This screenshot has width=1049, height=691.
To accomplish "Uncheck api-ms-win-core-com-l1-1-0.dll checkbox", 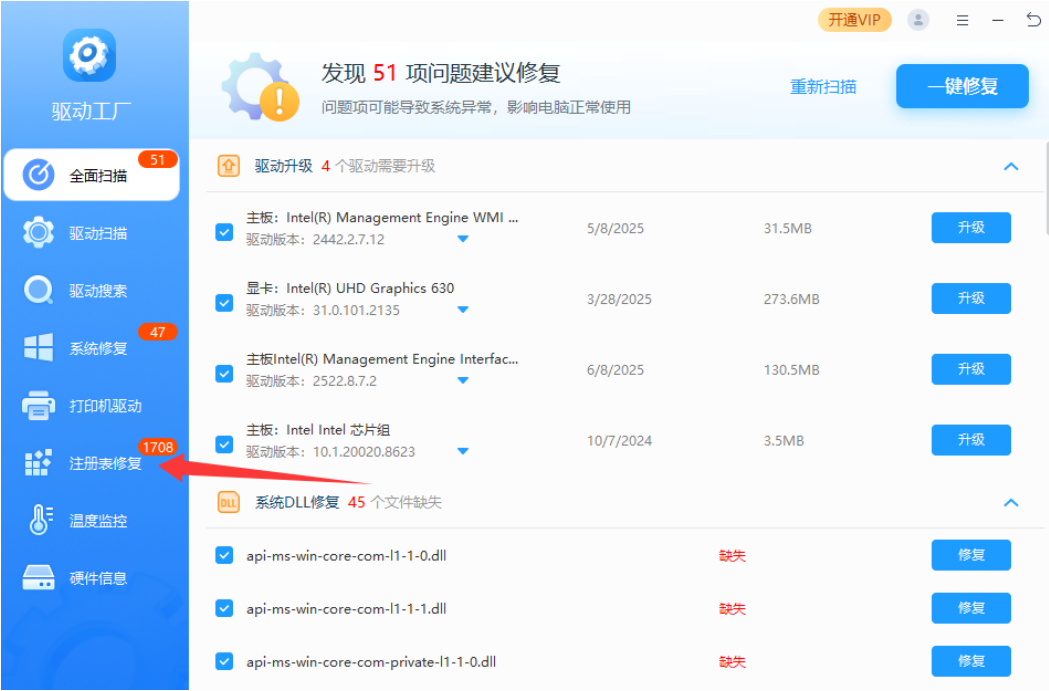I will click(x=224, y=555).
